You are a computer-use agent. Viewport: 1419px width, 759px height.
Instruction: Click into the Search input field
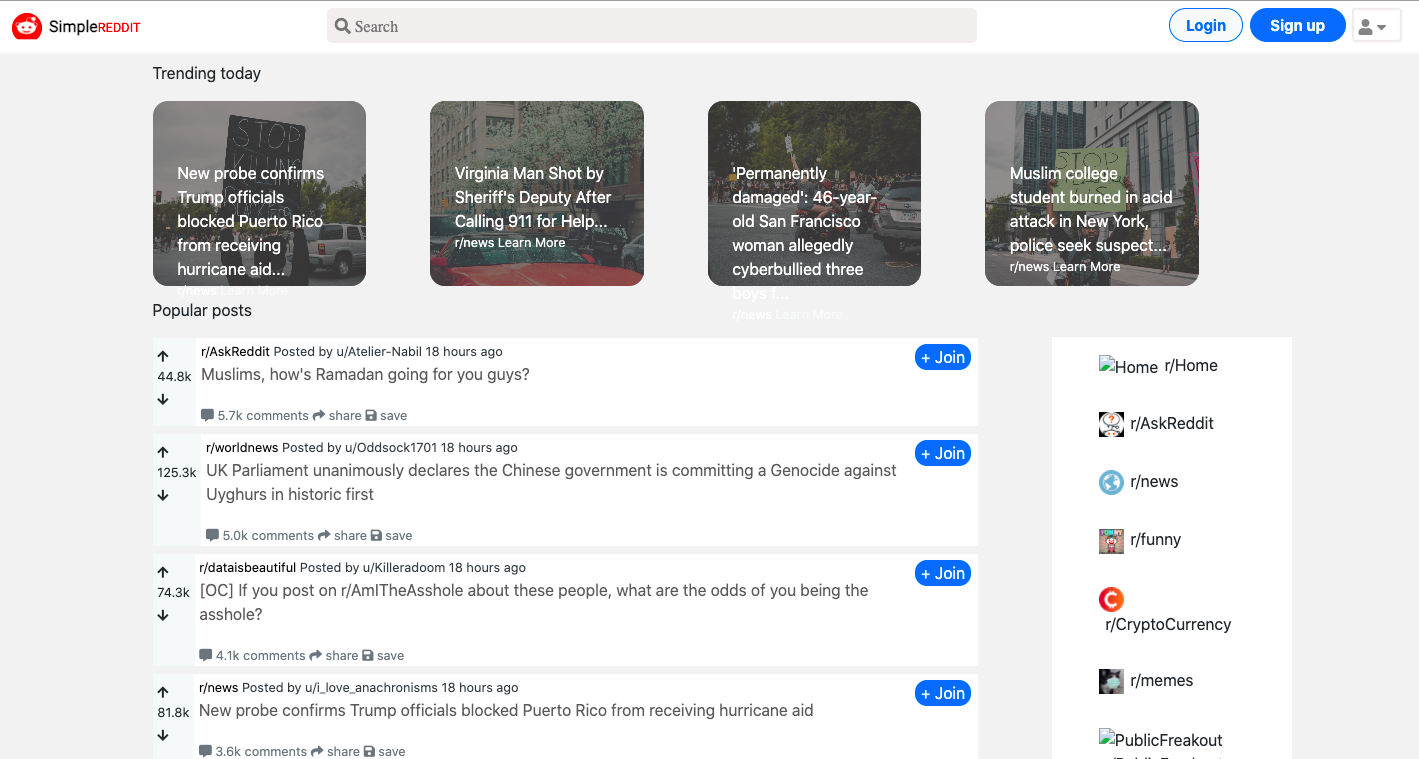click(651, 26)
